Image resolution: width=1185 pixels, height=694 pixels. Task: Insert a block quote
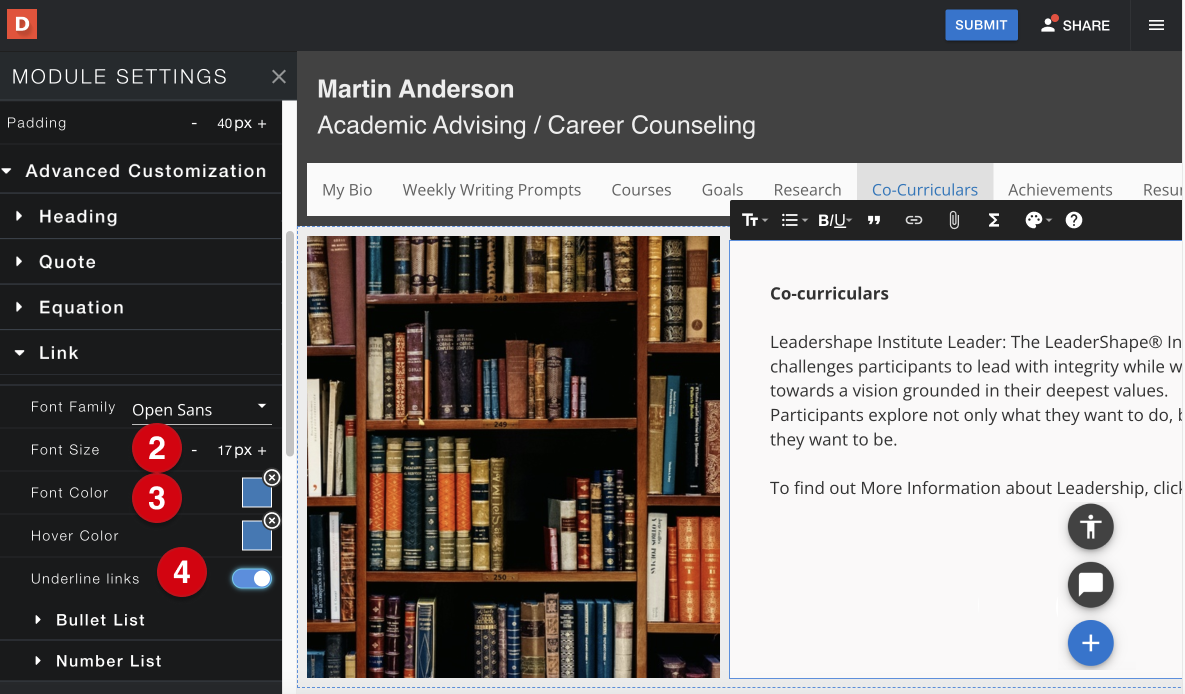874,220
